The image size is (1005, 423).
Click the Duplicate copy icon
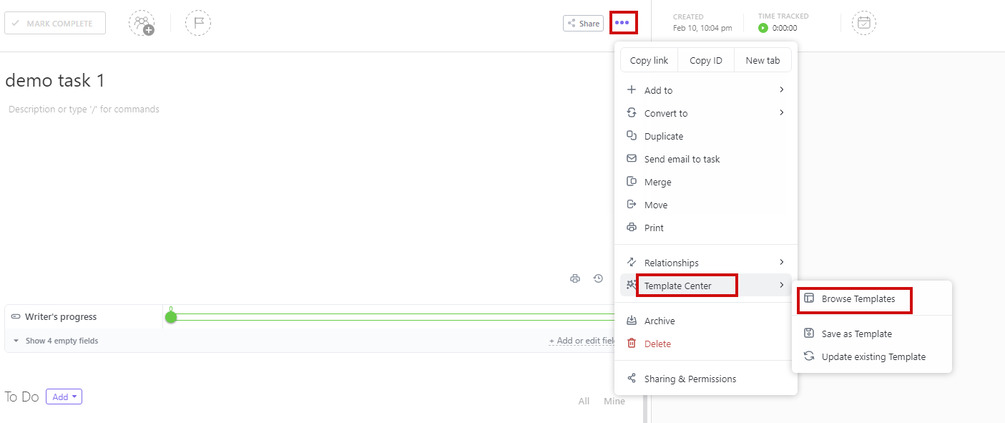[x=631, y=136]
